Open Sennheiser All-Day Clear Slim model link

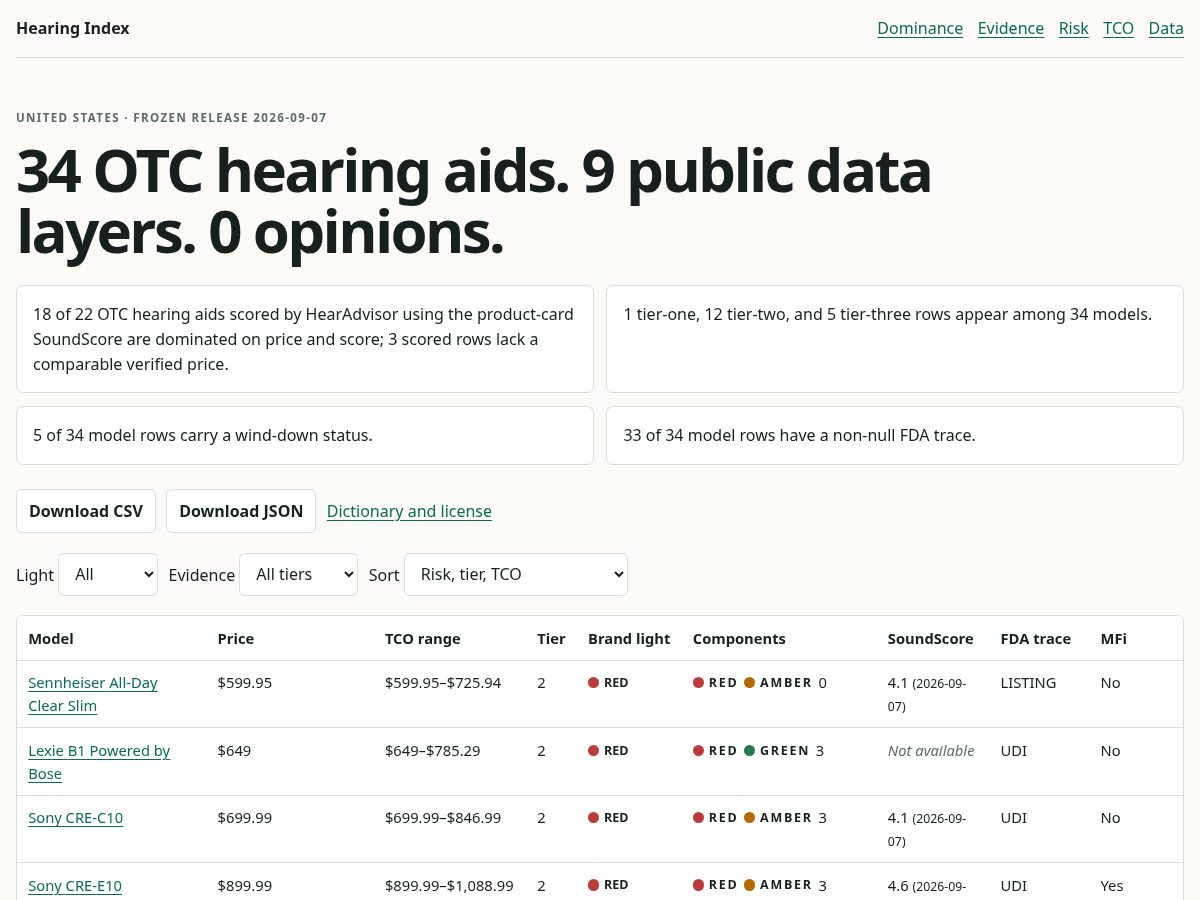[93, 694]
